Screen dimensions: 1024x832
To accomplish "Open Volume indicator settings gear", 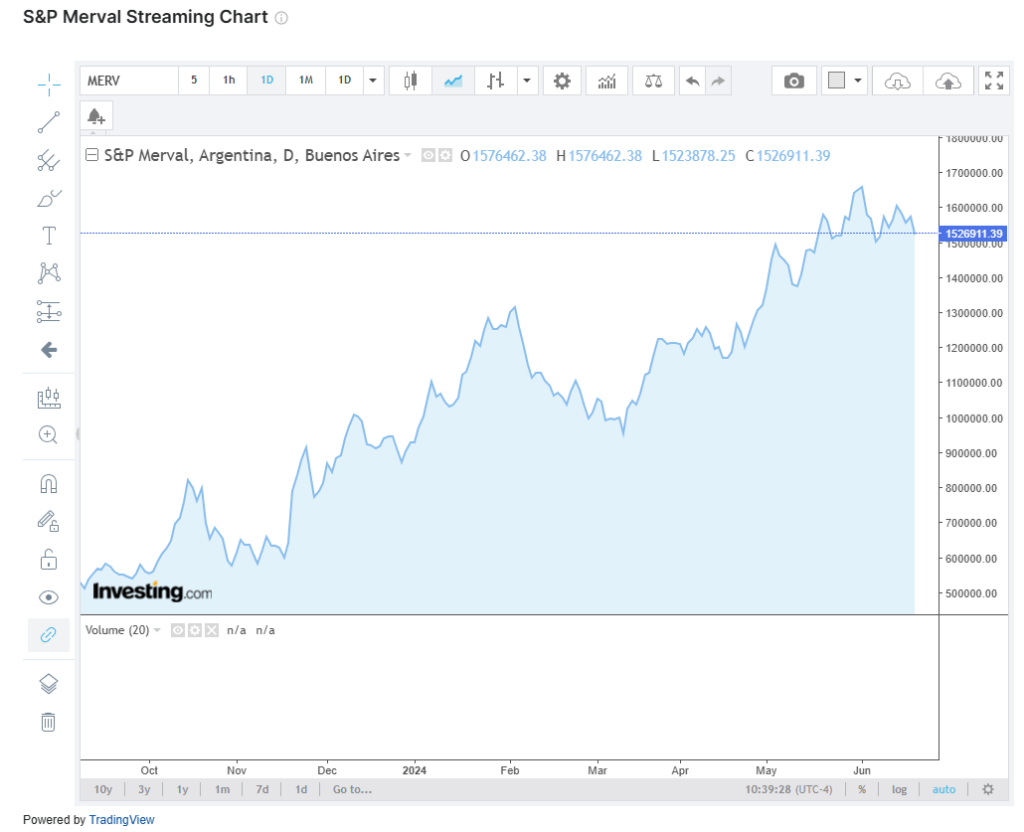I will click(195, 630).
